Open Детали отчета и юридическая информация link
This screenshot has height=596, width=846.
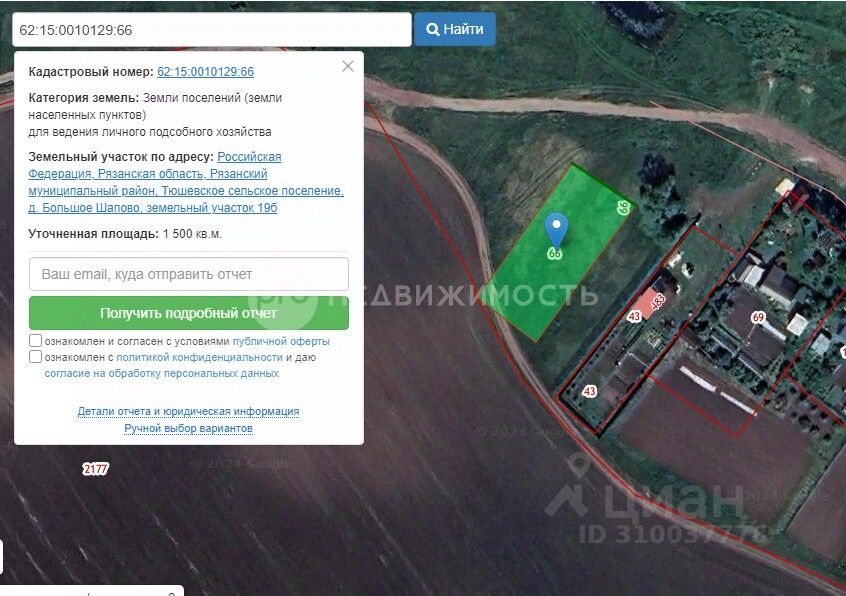coord(188,412)
